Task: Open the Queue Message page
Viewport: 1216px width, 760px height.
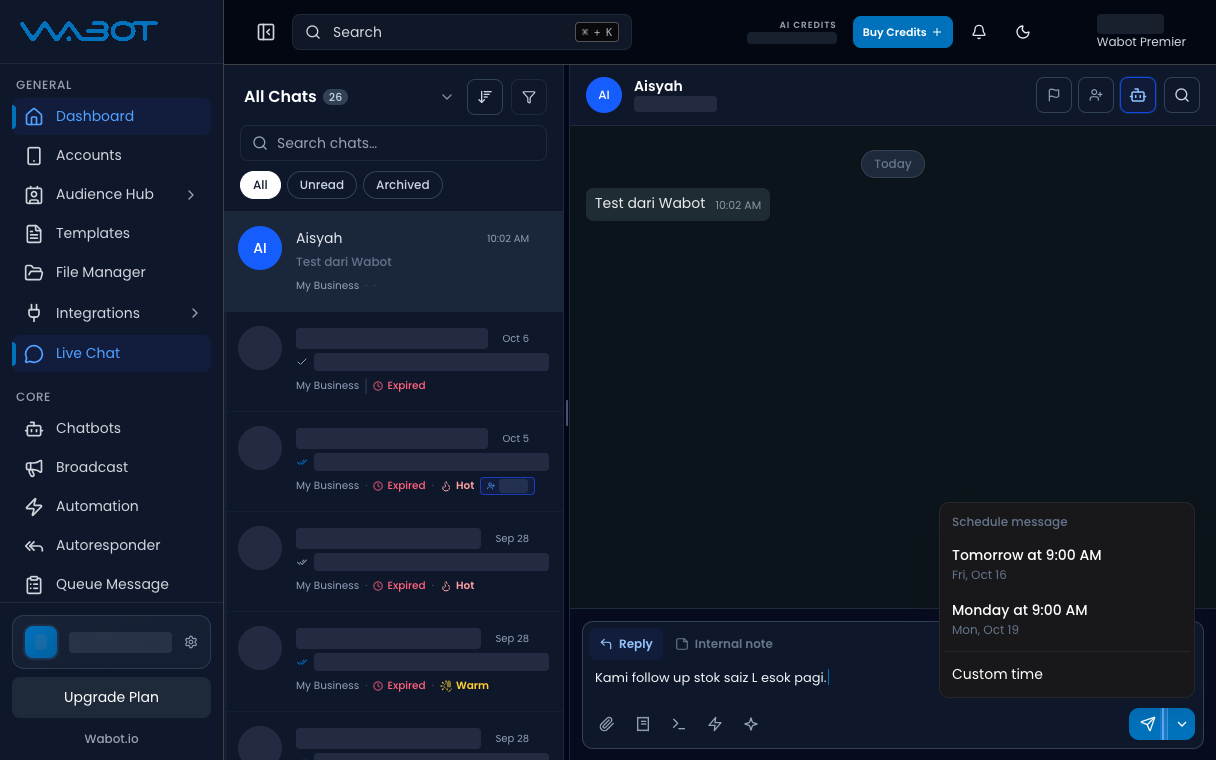Action: pyautogui.click(x=111, y=584)
